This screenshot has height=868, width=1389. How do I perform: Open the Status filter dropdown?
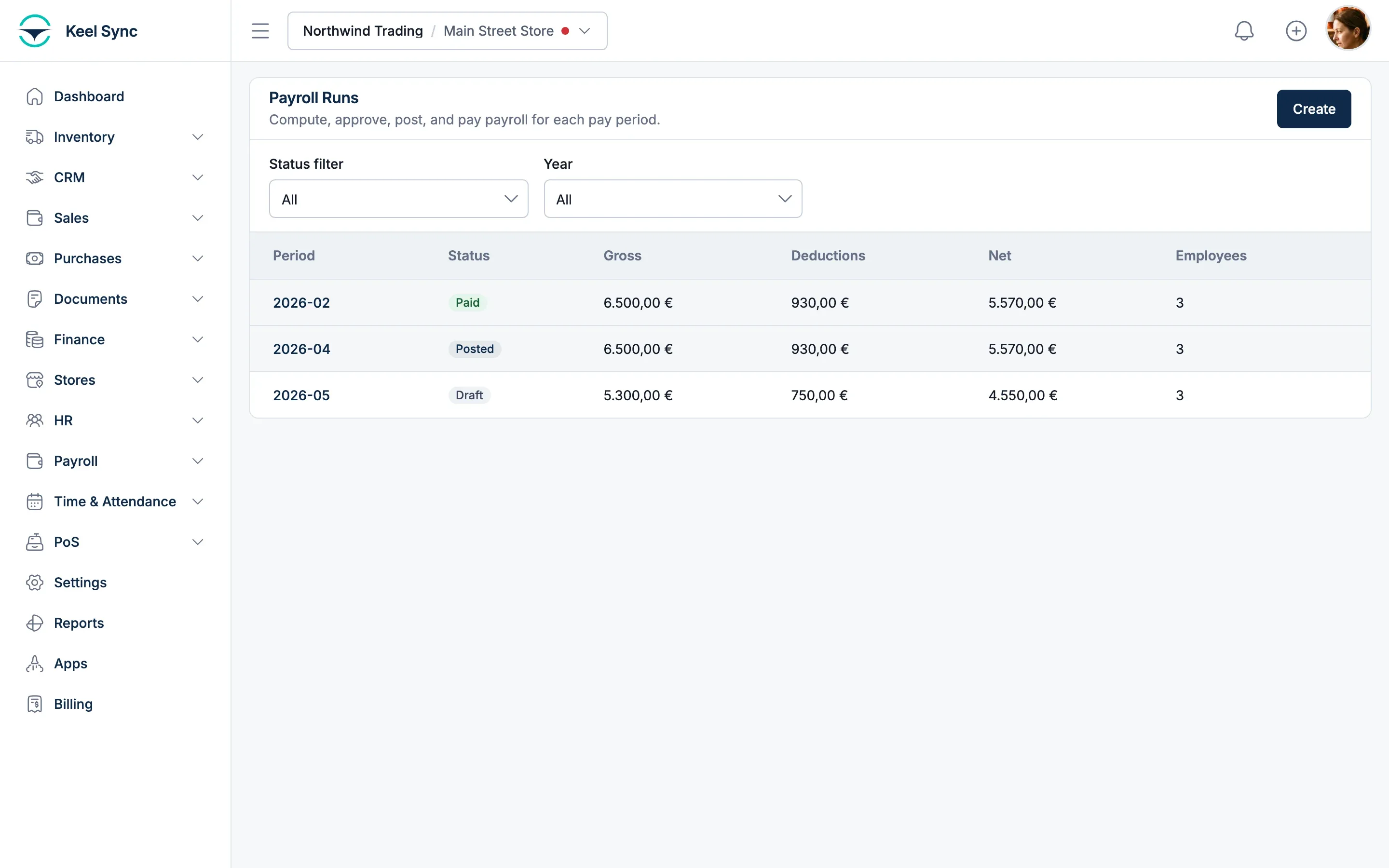pyautogui.click(x=398, y=199)
